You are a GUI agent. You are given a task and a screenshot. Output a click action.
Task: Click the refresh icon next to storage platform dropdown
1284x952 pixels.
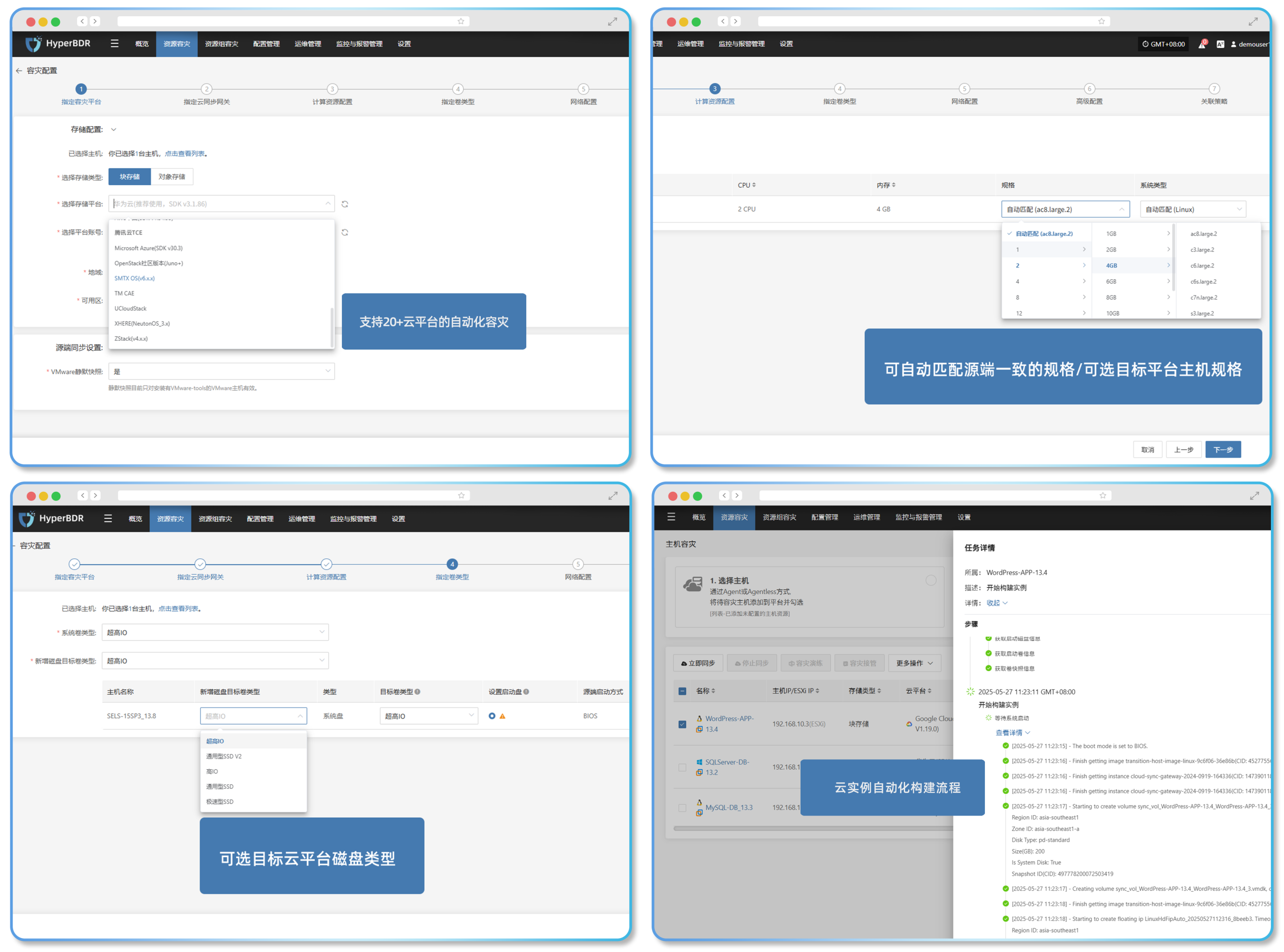(x=345, y=204)
